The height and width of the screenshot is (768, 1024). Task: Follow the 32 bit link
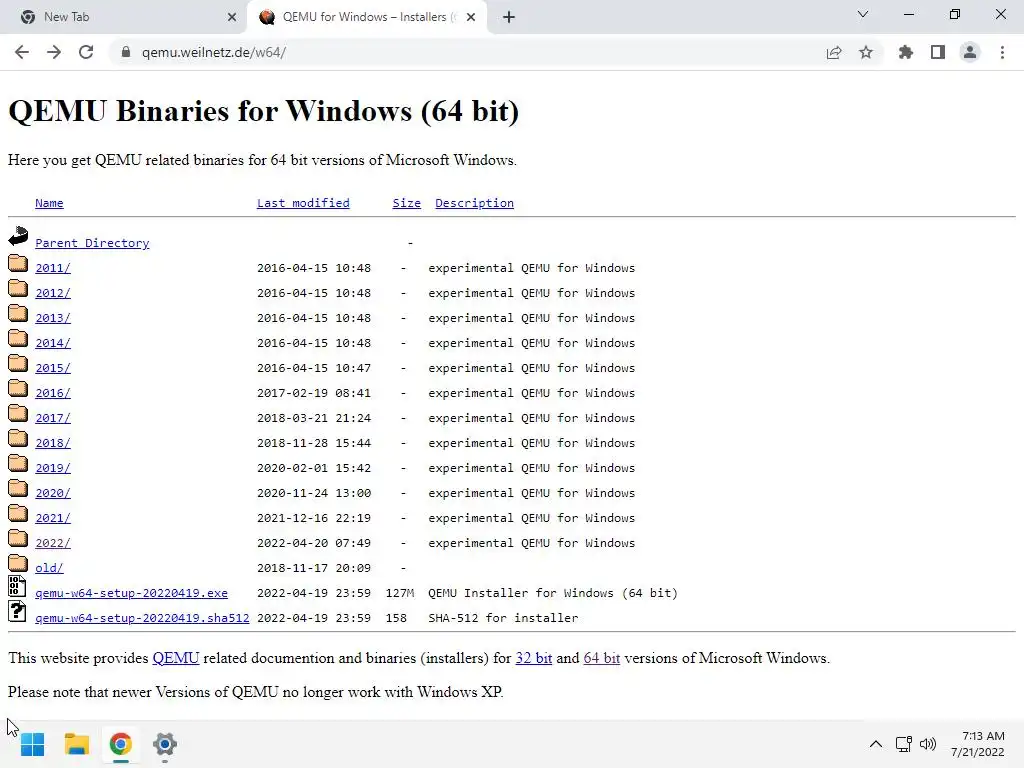click(534, 658)
